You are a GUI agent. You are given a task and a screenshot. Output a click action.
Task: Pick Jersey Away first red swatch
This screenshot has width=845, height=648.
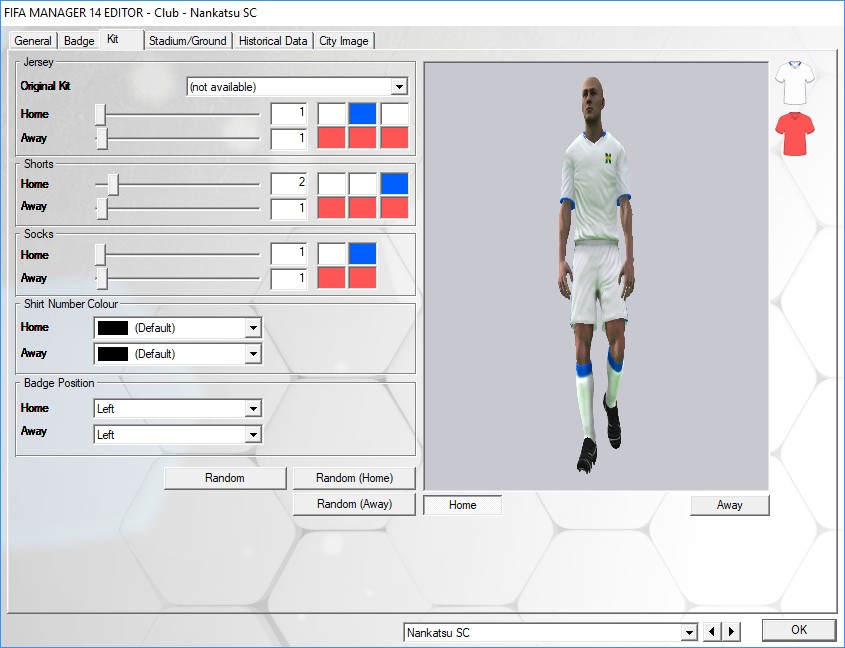click(x=331, y=138)
